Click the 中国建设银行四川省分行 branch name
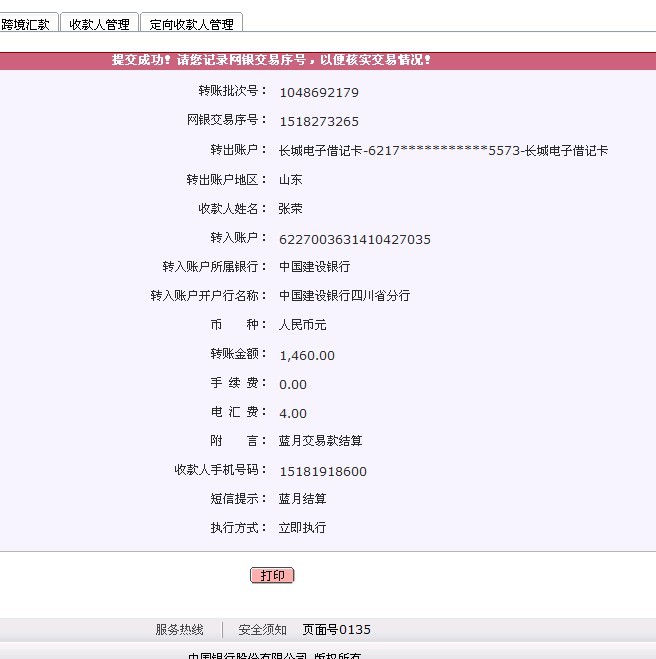Screen dimensions: 656x659 pos(344,296)
